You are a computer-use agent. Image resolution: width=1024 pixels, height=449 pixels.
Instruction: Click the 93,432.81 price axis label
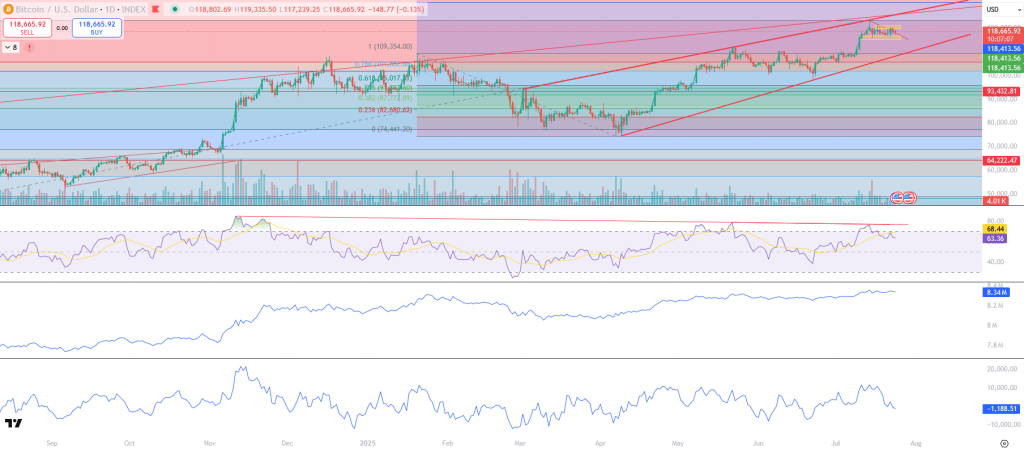point(1003,91)
